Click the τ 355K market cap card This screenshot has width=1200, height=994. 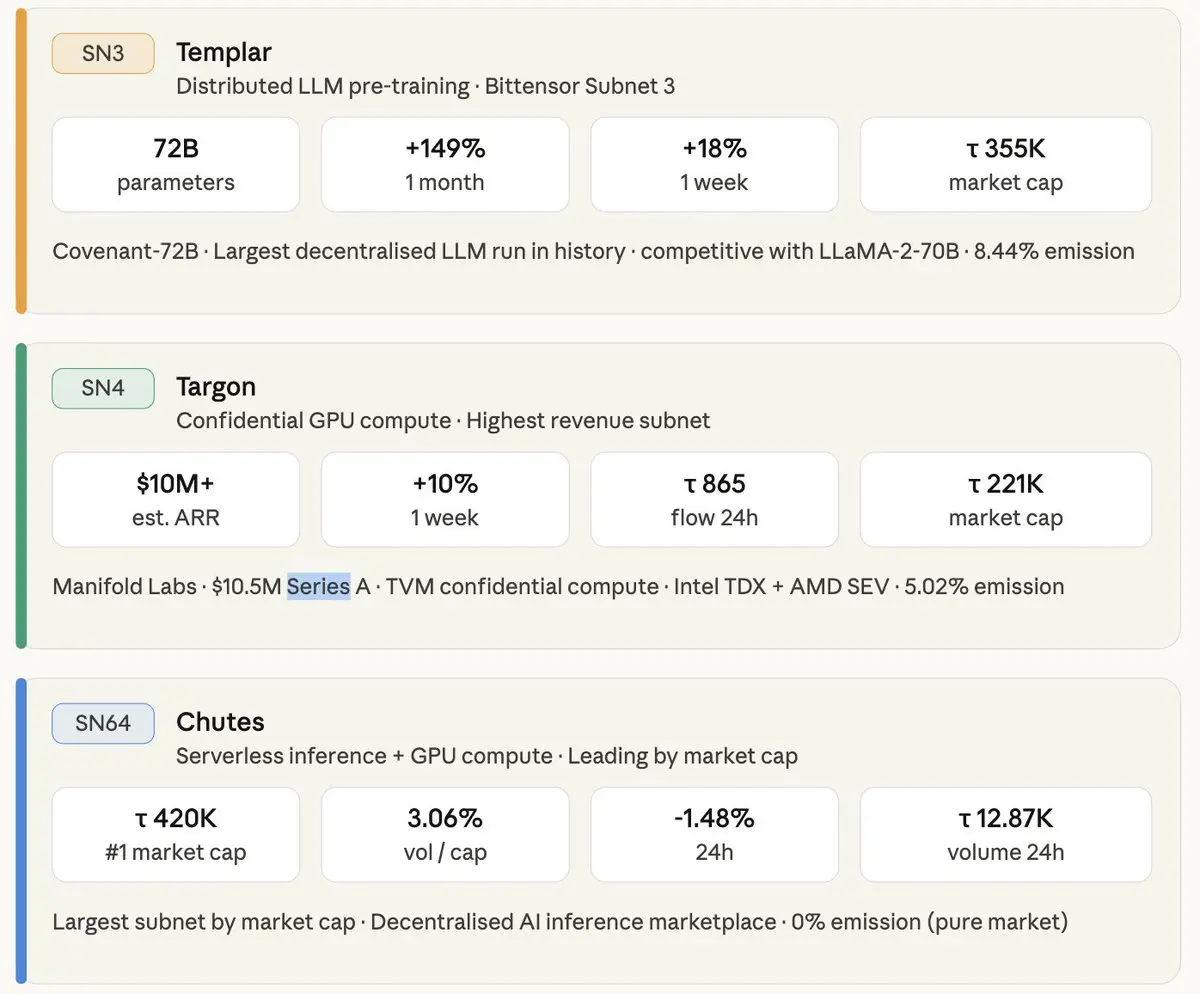click(1005, 165)
